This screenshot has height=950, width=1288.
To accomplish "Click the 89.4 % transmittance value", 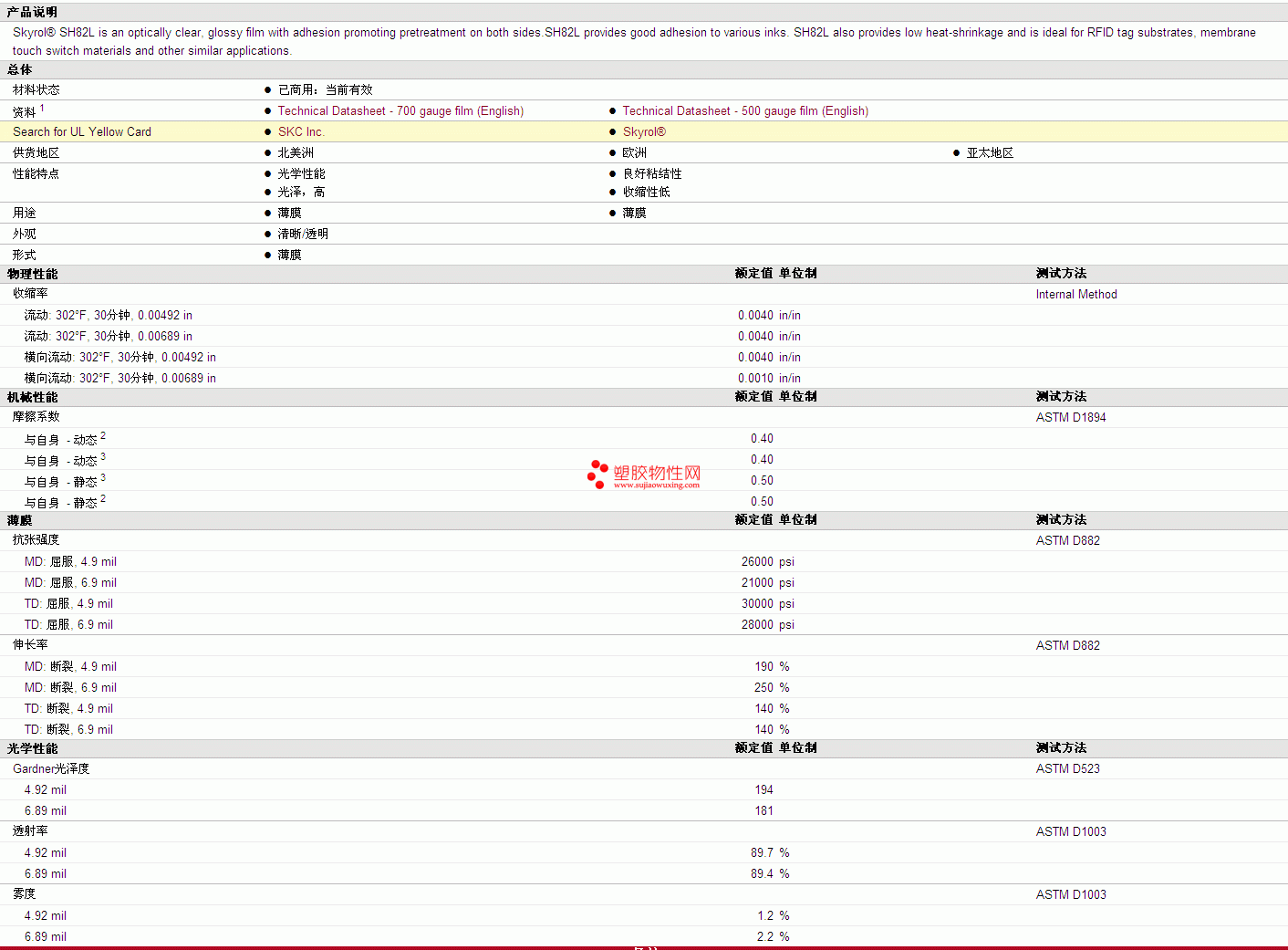I will [770, 873].
